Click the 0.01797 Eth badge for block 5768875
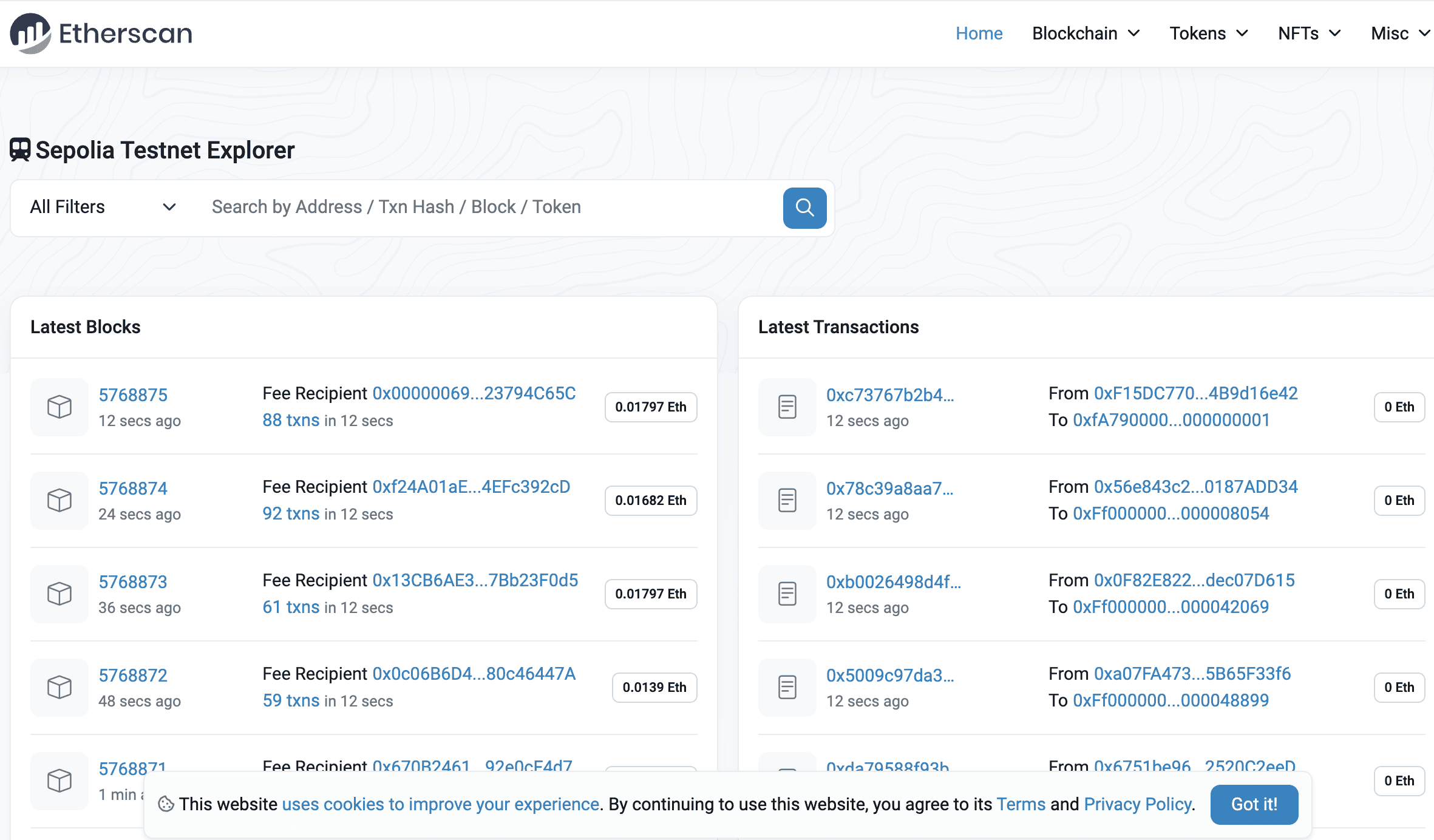1434x840 pixels. point(651,407)
